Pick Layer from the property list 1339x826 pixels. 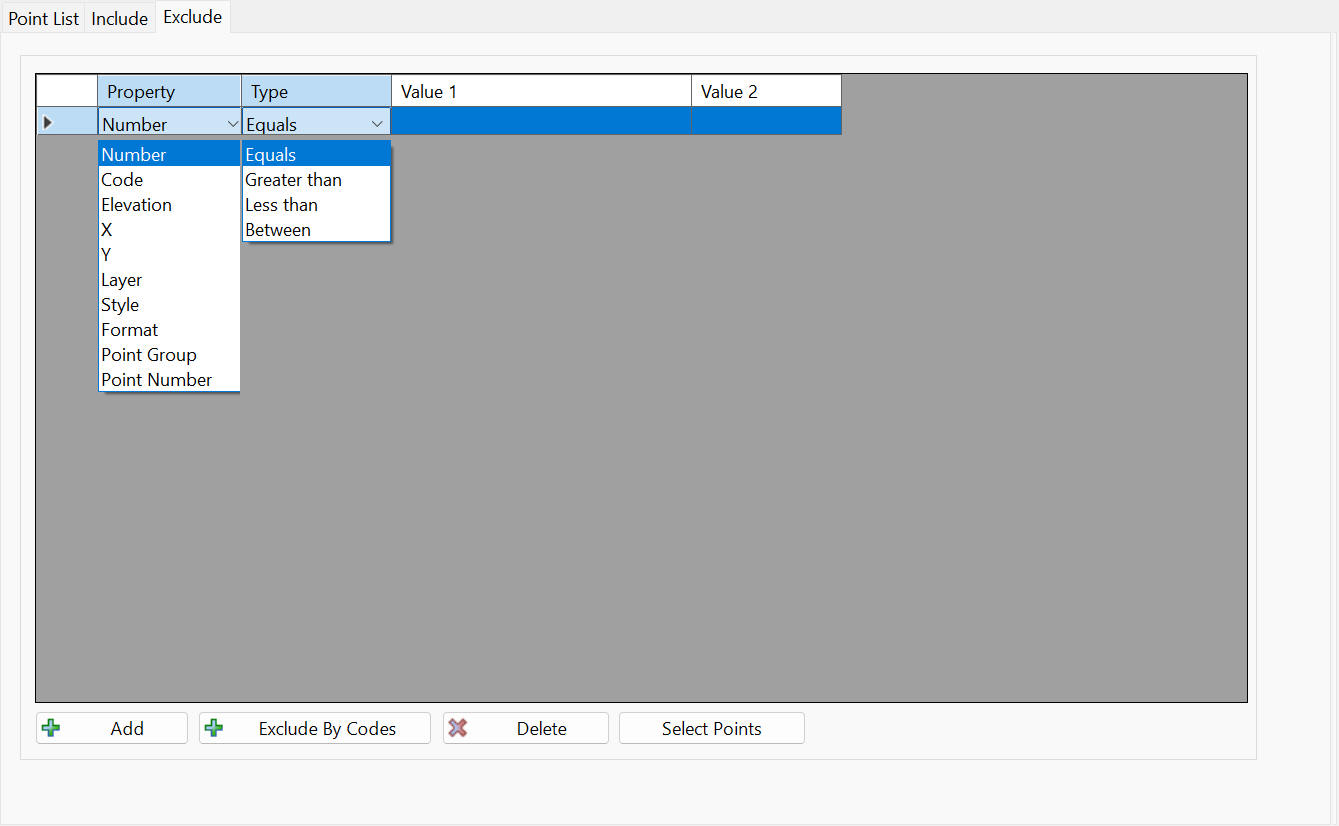[122, 280]
